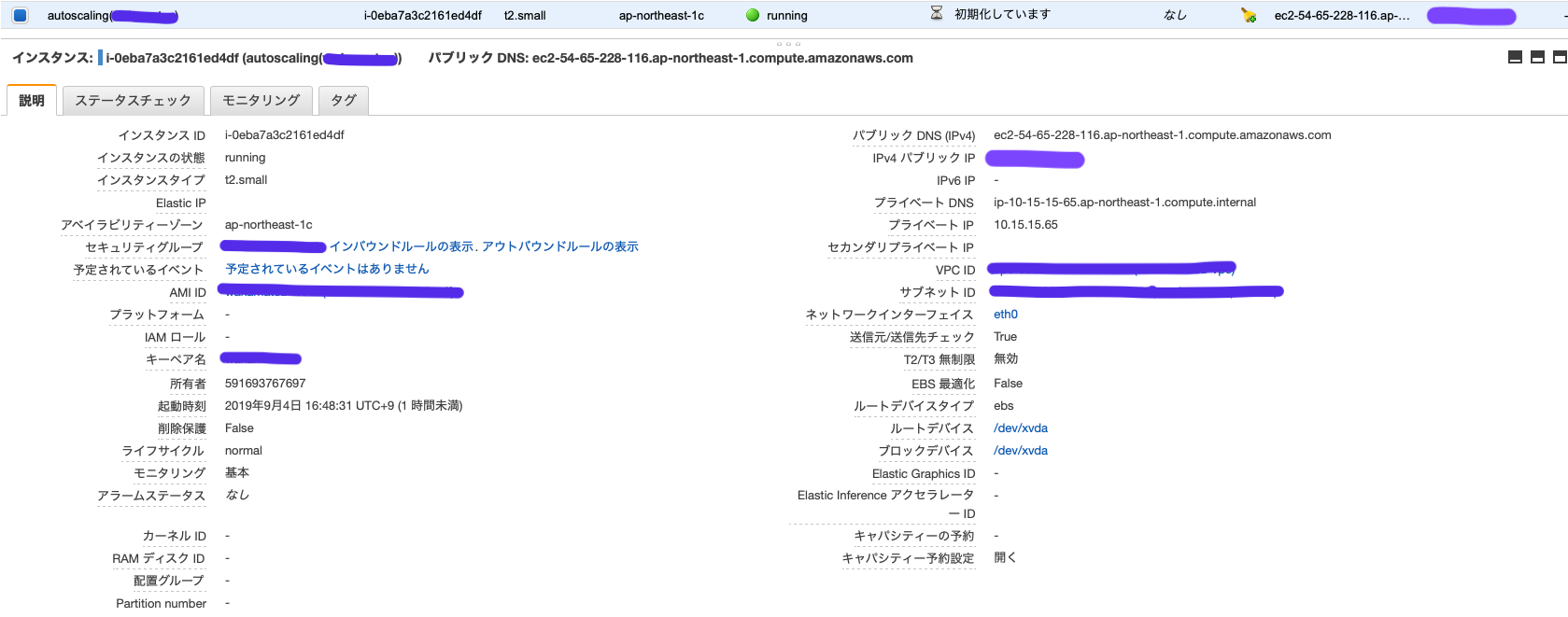The image size is (1568, 617).
Task: Open the 説明 tab
Action: (x=32, y=100)
